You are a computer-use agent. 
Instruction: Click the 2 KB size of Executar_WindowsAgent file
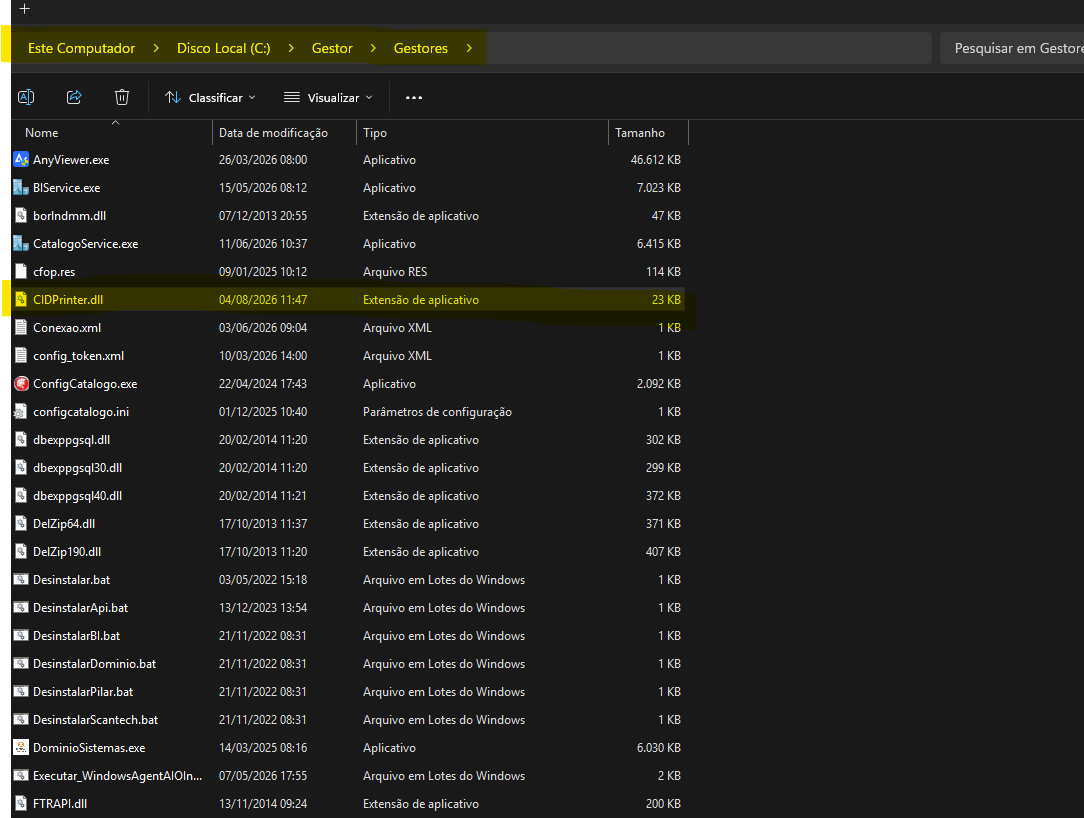669,776
